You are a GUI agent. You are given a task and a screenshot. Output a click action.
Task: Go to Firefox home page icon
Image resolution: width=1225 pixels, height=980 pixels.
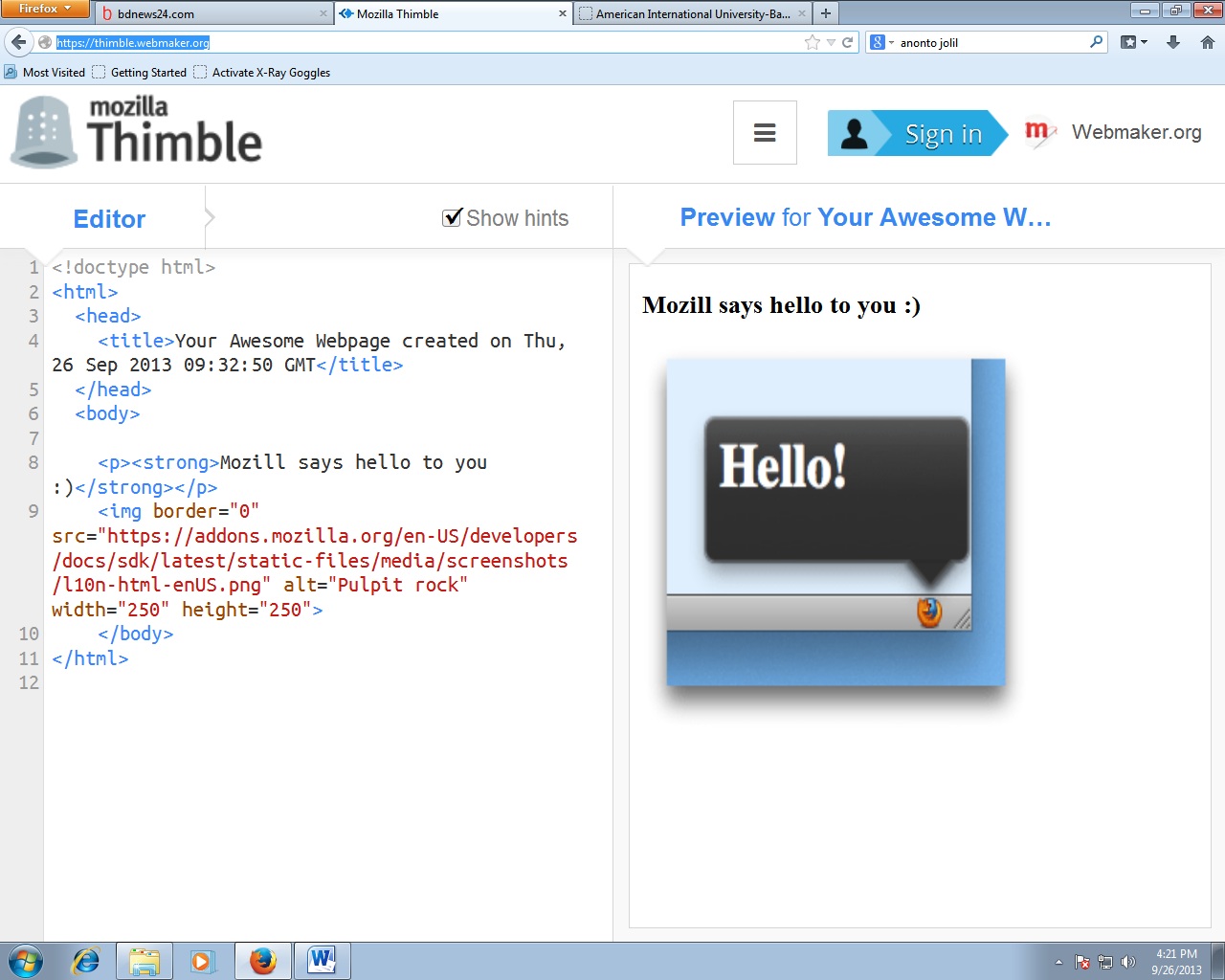pos(1208,42)
